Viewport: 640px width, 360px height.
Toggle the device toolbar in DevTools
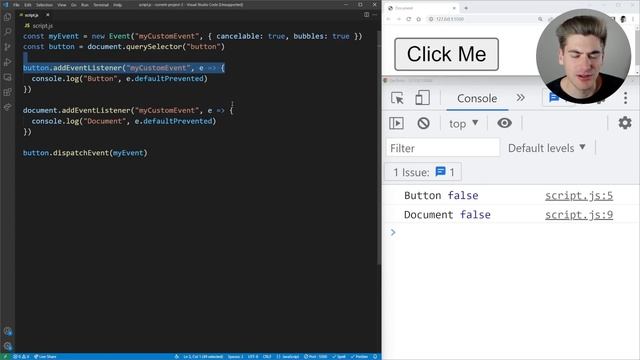coord(422,98)
